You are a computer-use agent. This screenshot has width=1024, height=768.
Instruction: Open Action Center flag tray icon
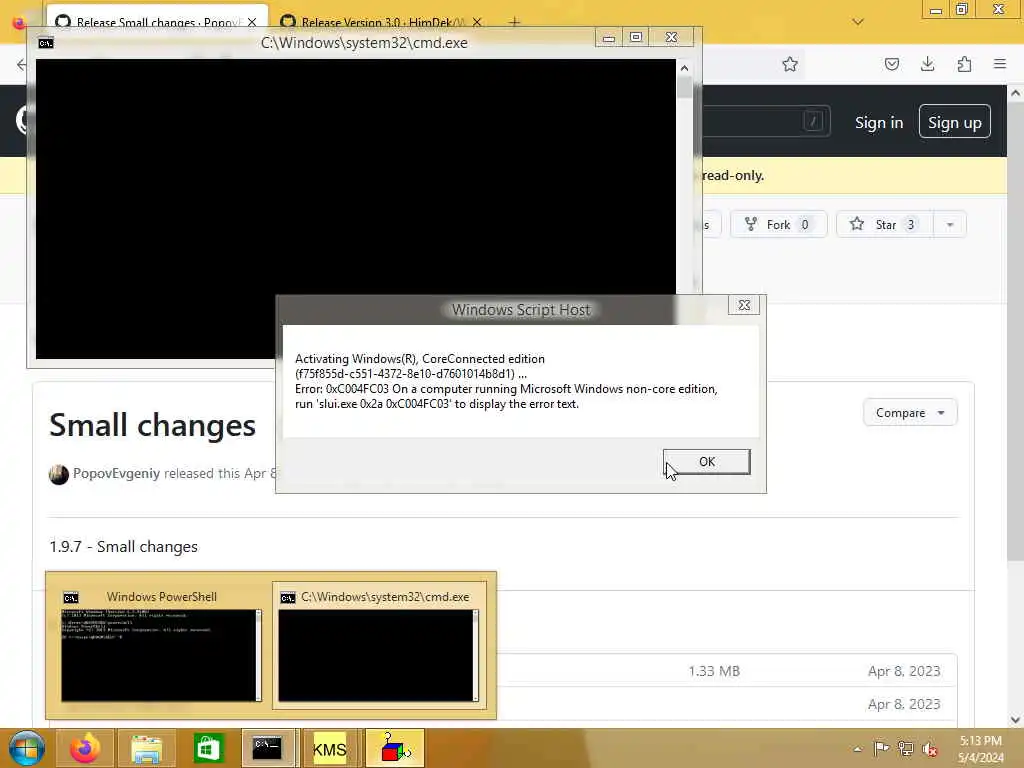881,748
